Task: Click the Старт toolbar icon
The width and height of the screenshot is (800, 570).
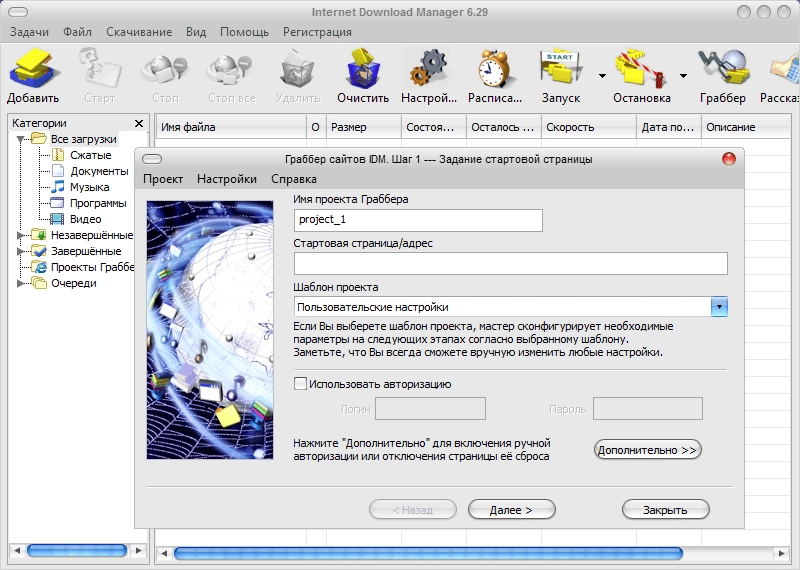Action: tap(100, 68)
